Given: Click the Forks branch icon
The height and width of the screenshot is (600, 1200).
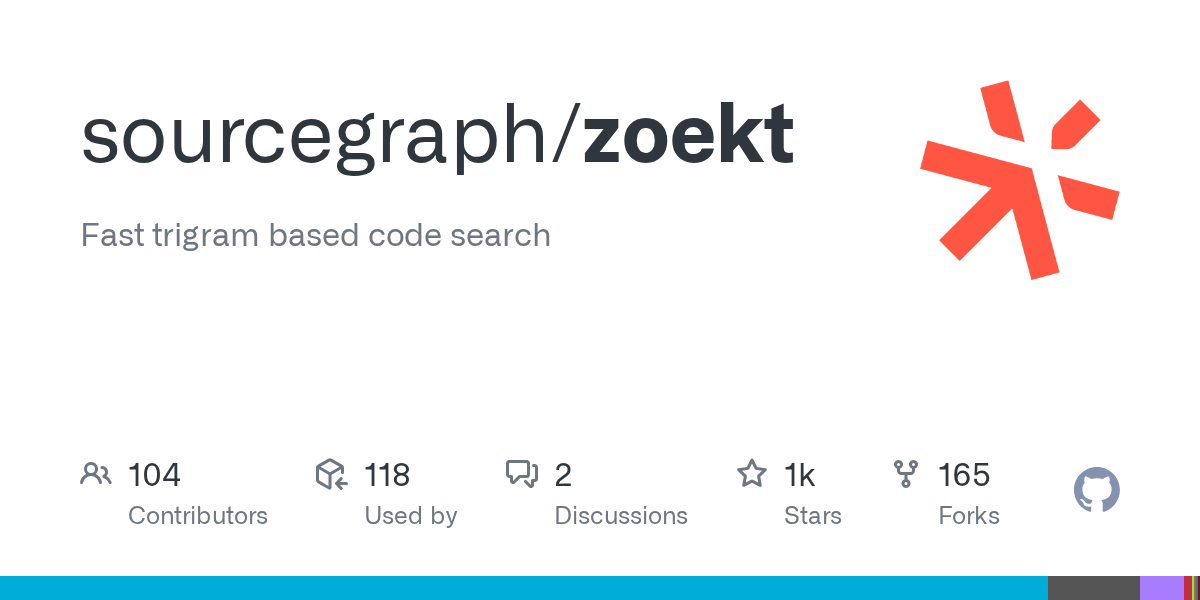Looking at the screenshot, I should [x=906, y=474].
